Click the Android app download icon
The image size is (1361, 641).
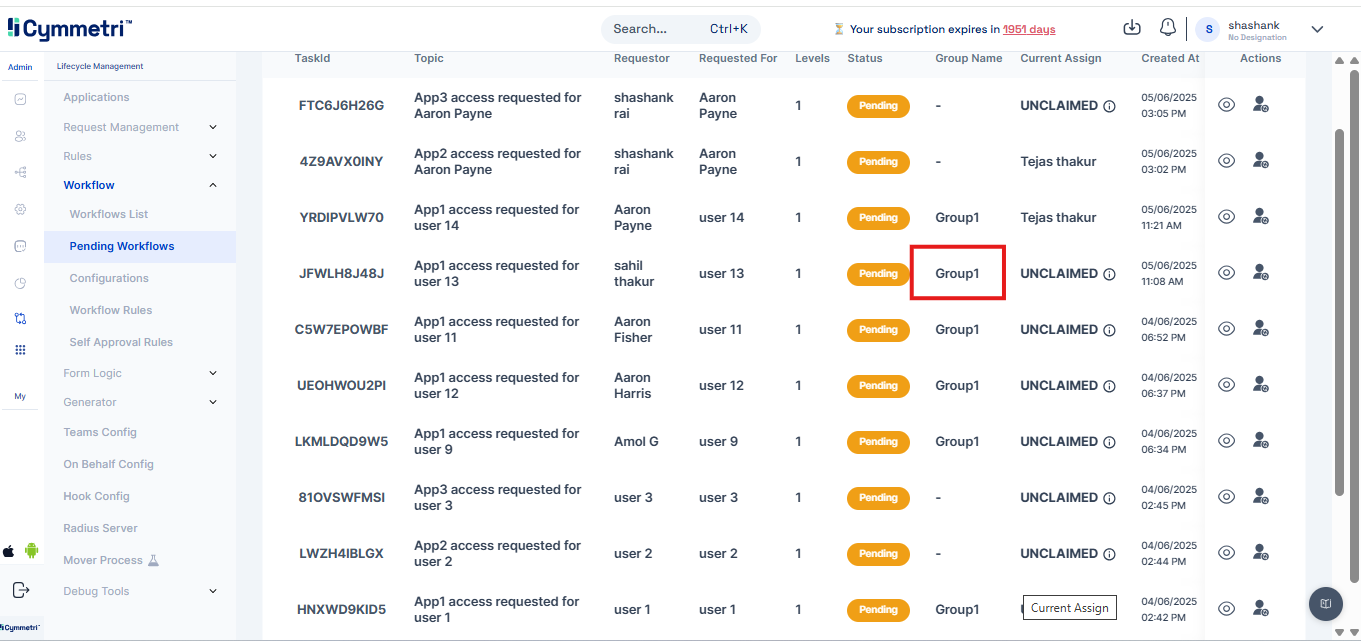(x=31, y=550)
